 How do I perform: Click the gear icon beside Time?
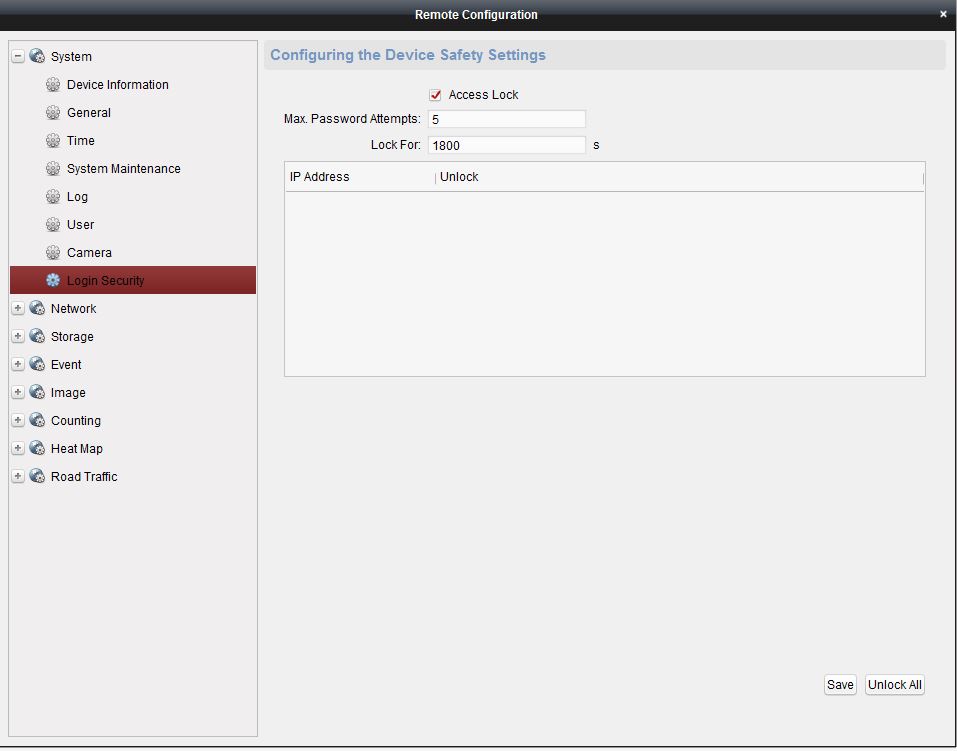53,141
